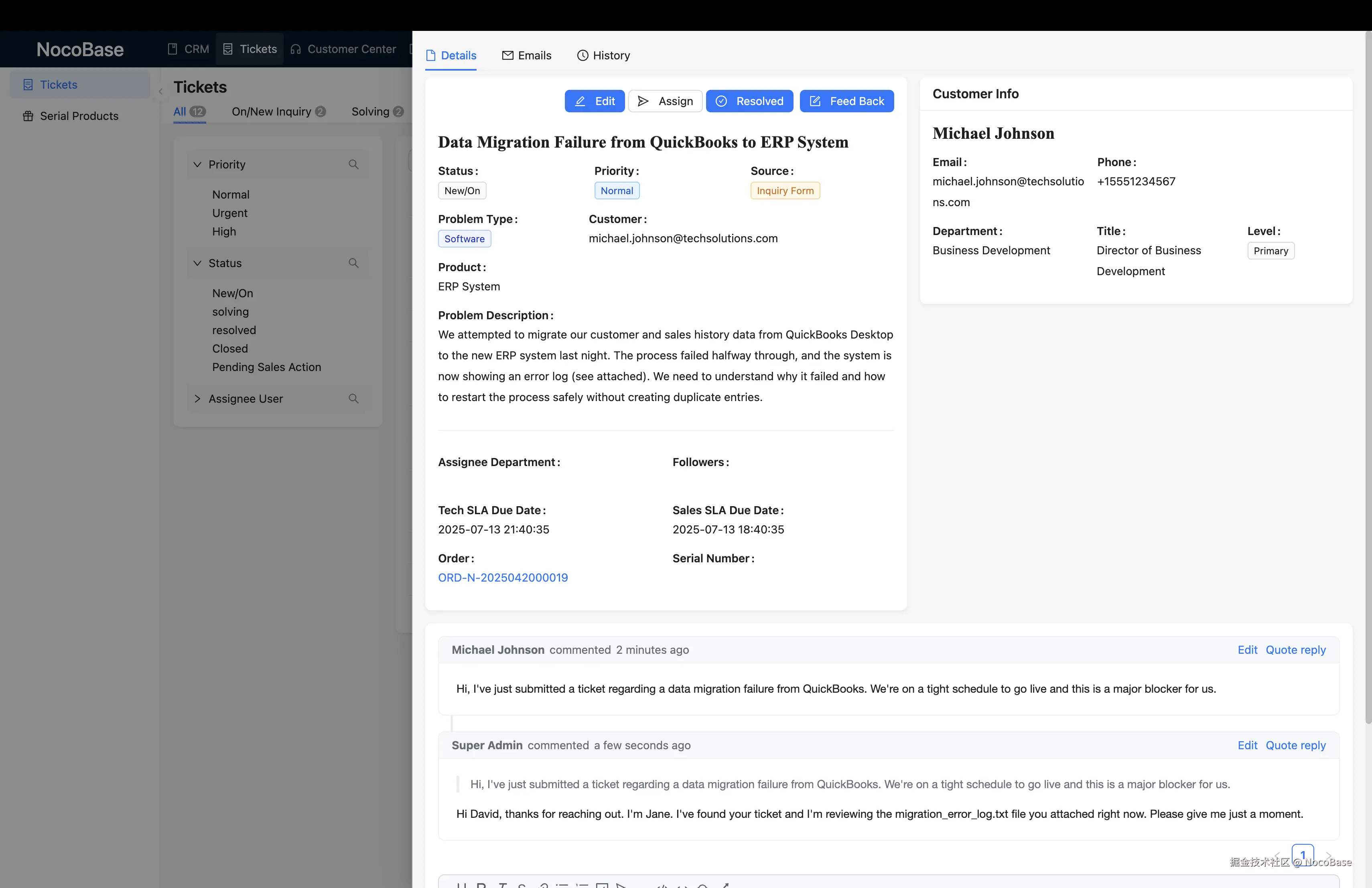Open Customer Center via the headphones icon
Viewport: 1372px width, 888px height.
pos(296,49)
